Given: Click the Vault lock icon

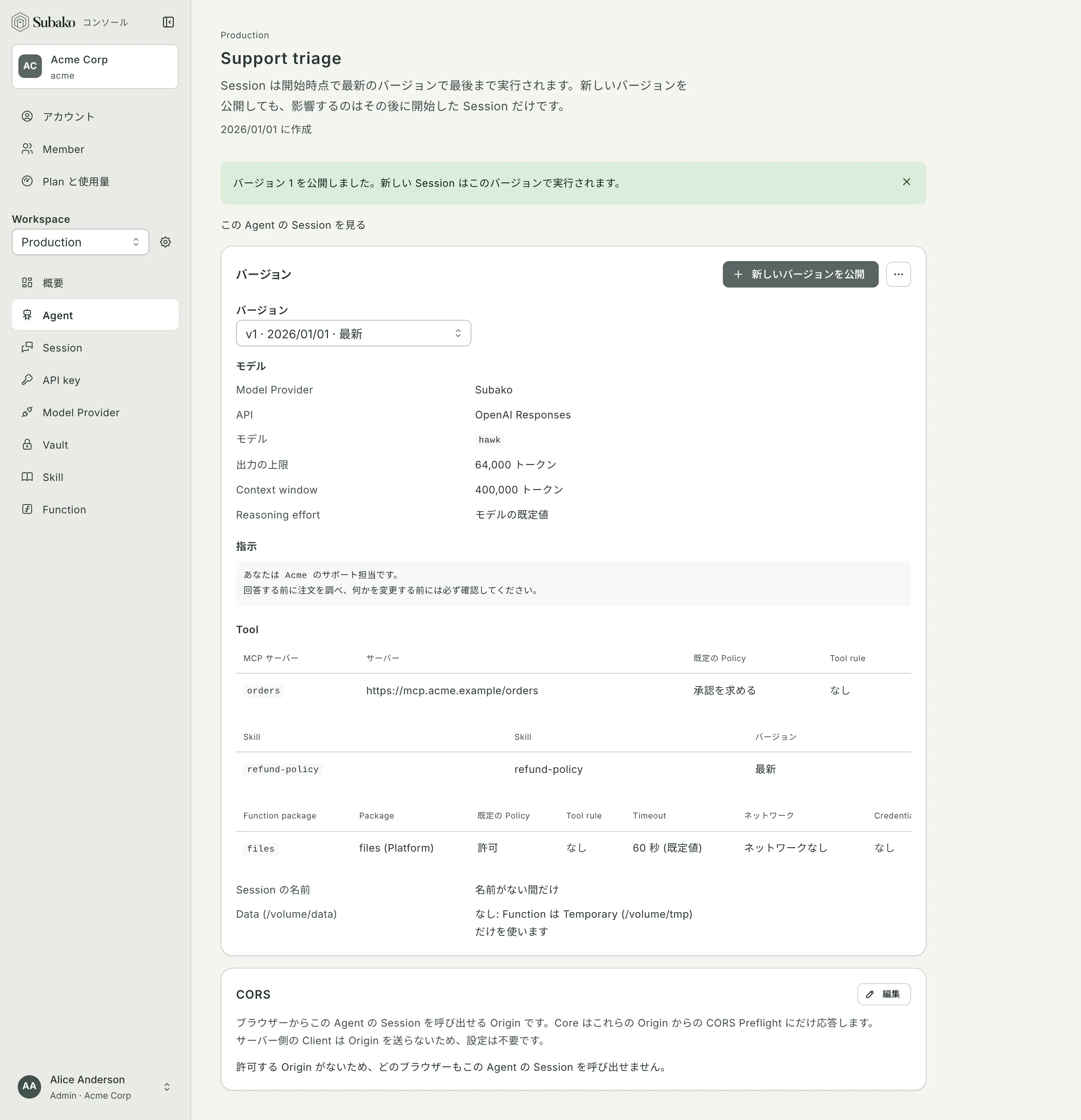Looking at the screenshot, I should [x=28, y=445].
